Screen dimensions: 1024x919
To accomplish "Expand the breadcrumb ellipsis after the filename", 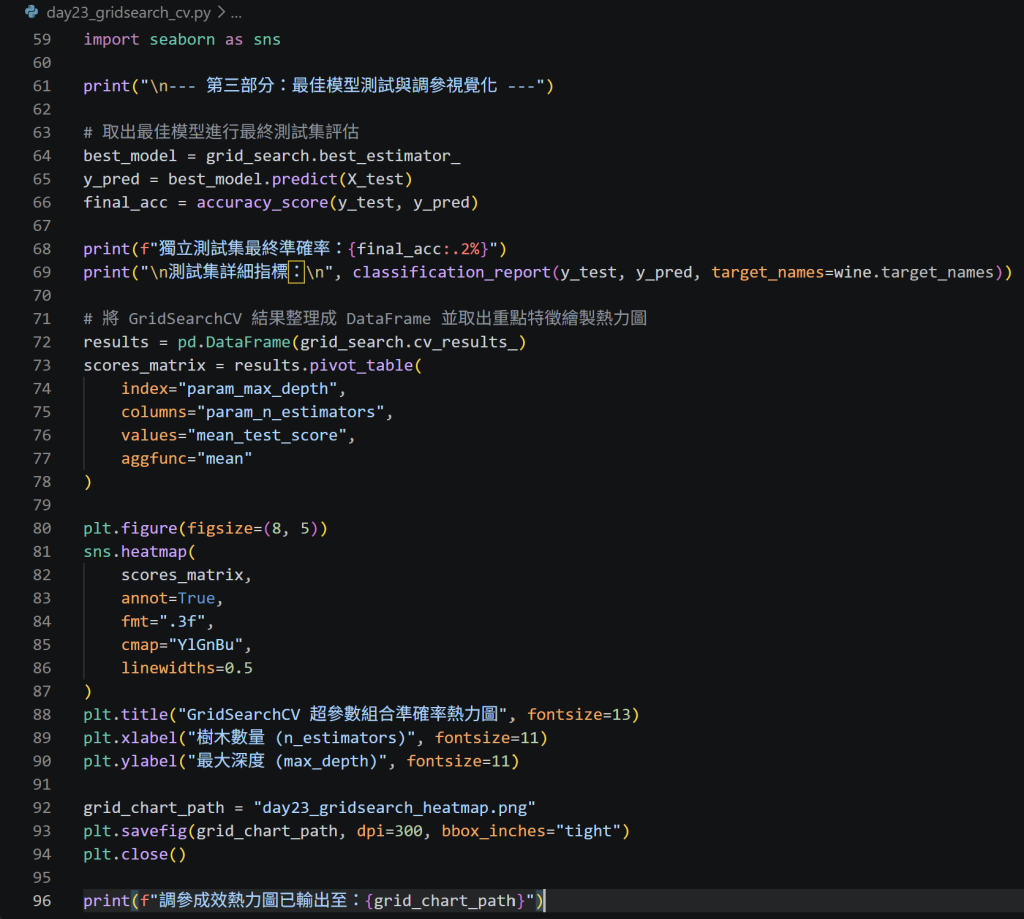I will [236, 12].
